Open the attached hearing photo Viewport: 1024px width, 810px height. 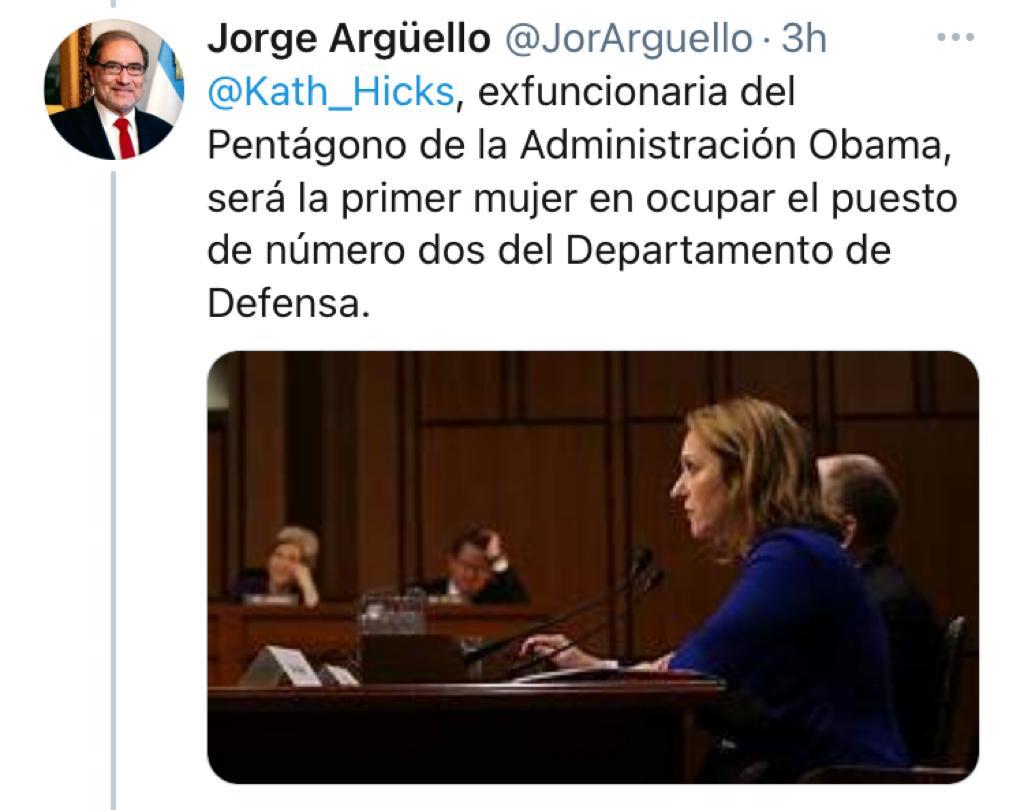click(593, 567)
